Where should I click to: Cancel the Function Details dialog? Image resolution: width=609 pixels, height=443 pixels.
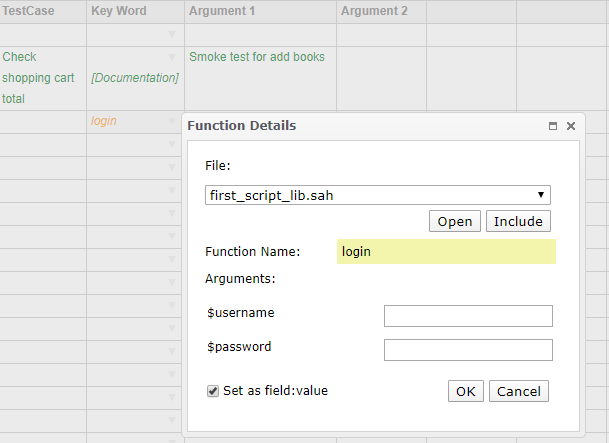[519, 391]
